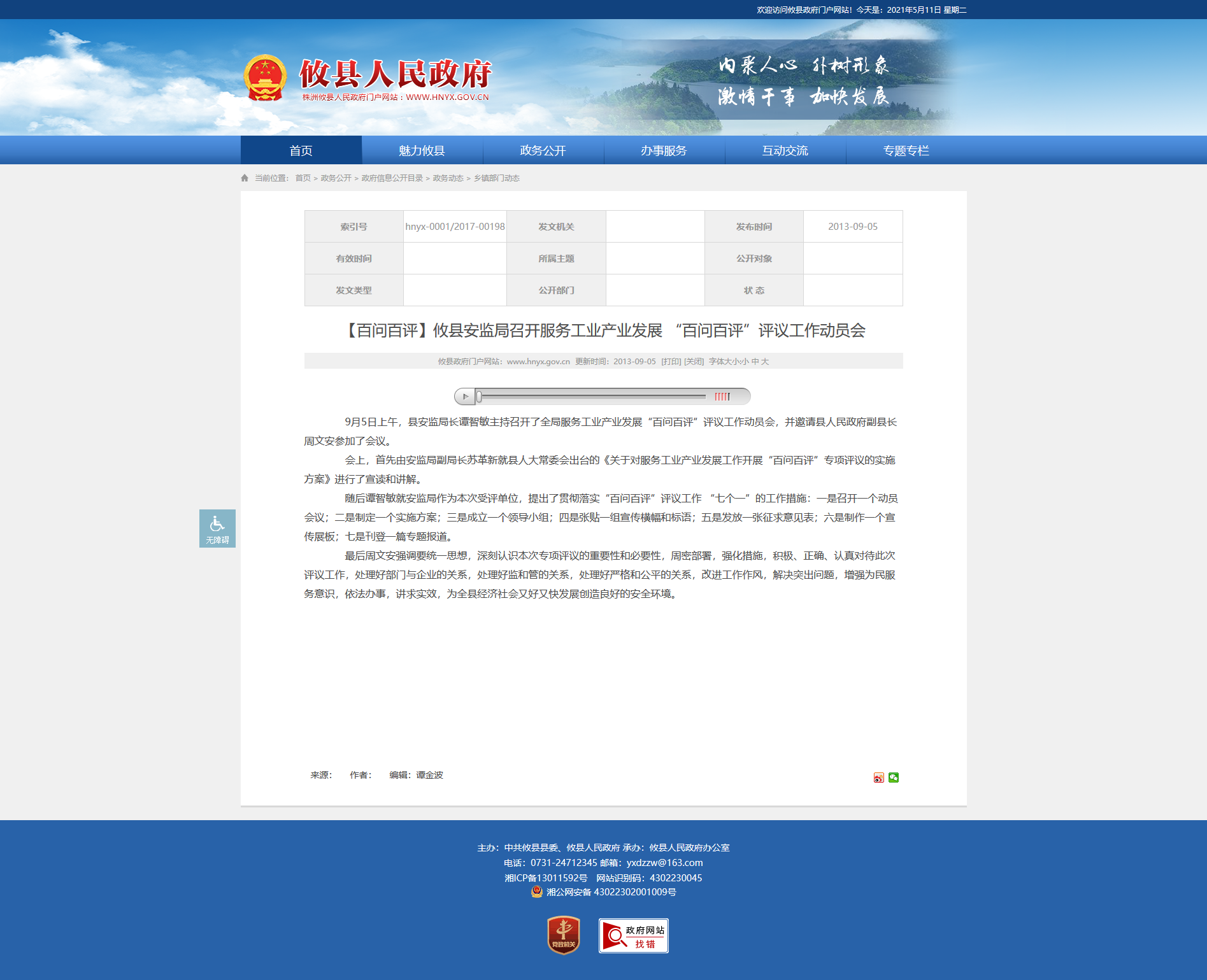Share the article via WeChat icon
1207x980 pixels.
(894, 778)
